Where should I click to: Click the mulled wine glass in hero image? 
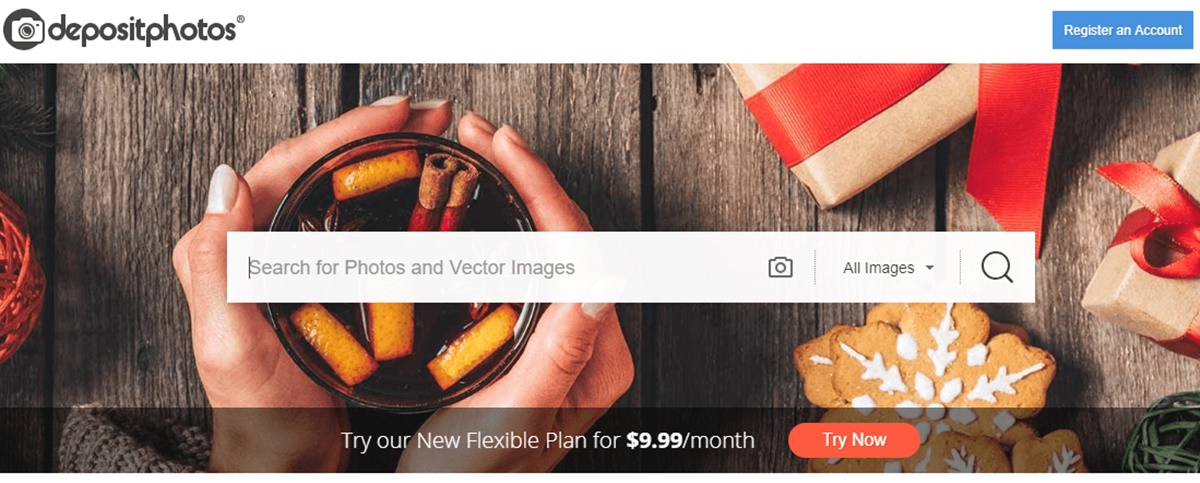tap(400, 270)
